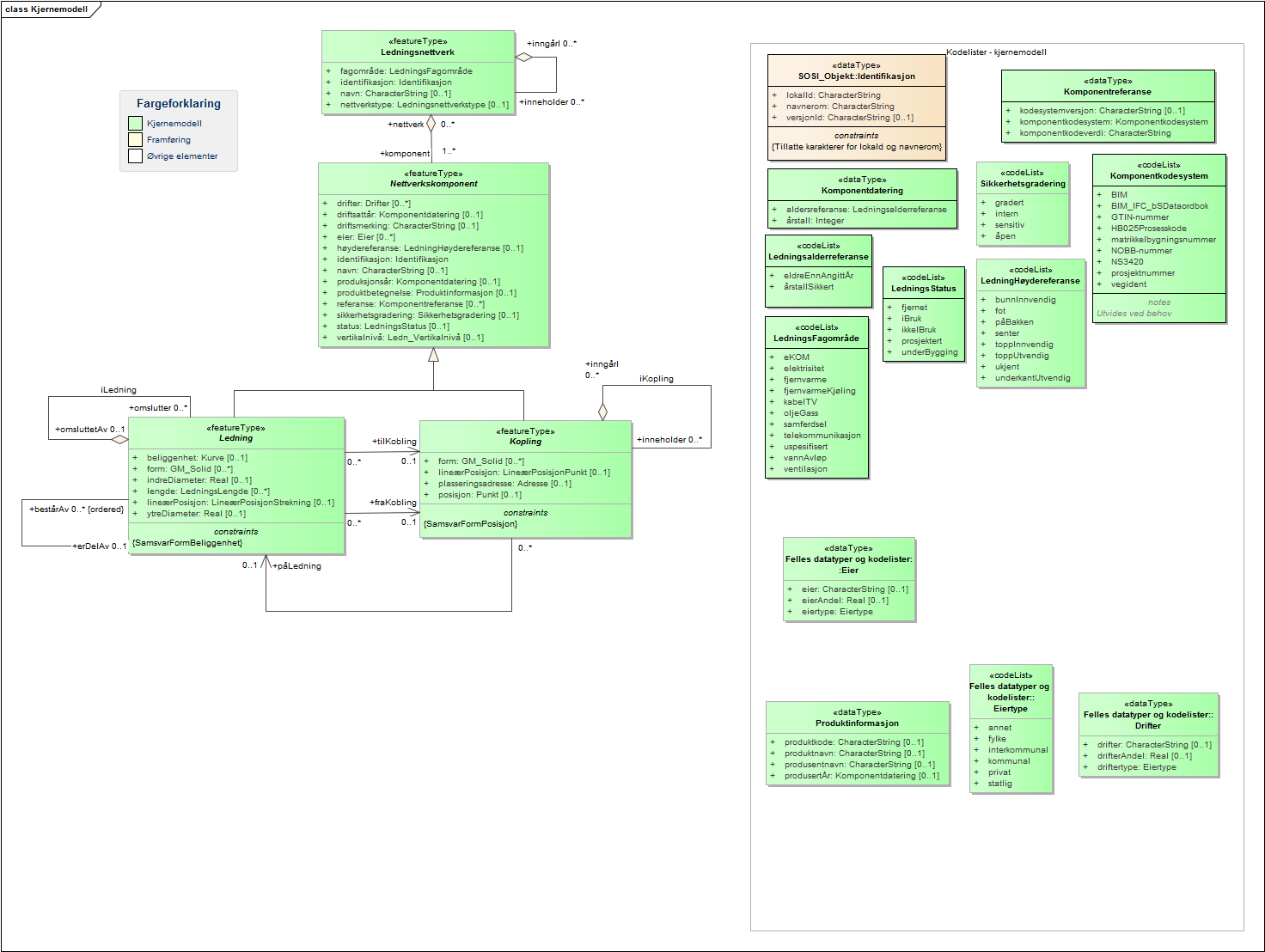Select the Kopling featureType class header
Image resolution: width=1265 pixels, height=952 pixels.
pos(526,436)
